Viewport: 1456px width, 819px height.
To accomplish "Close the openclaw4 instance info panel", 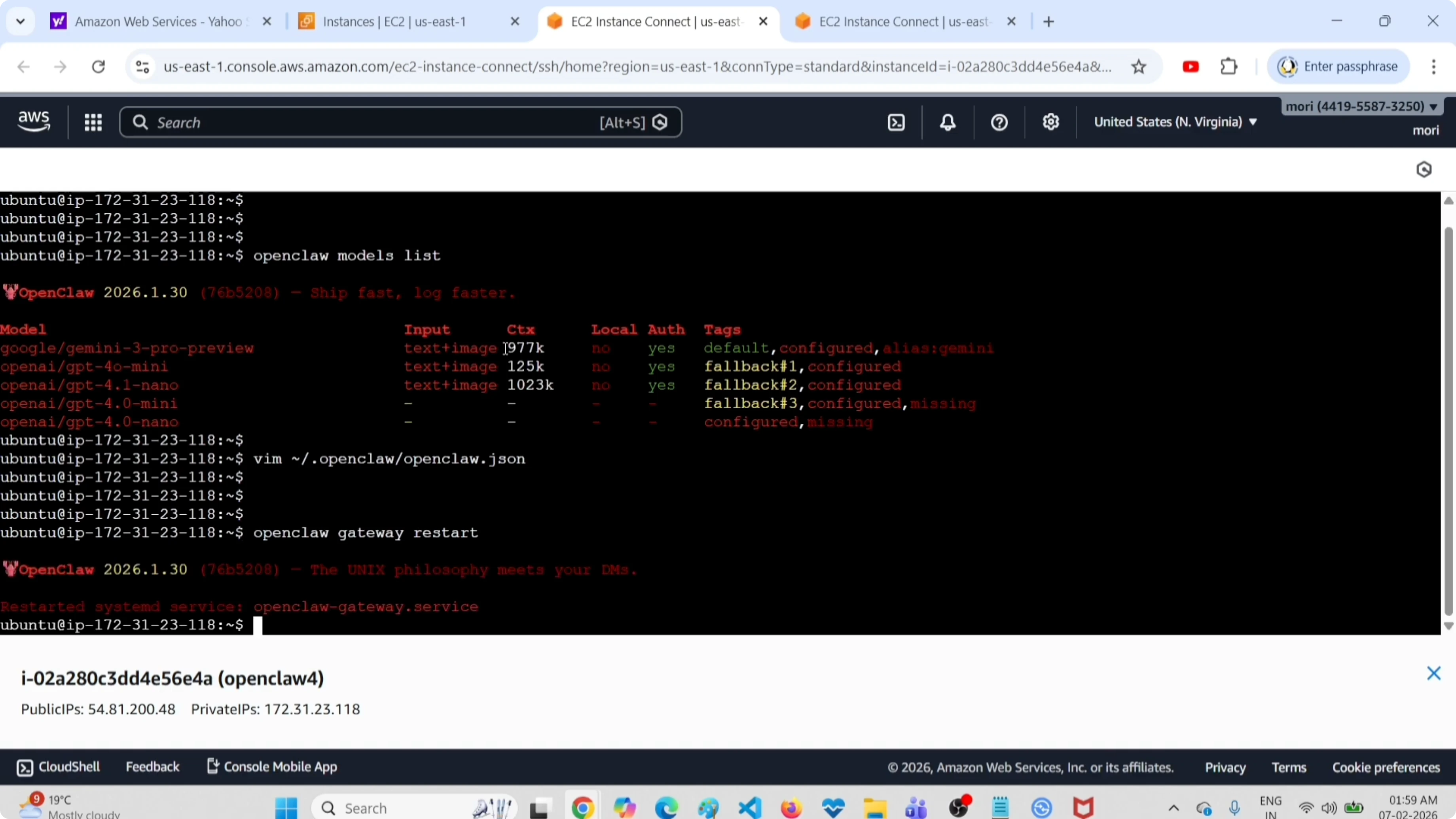I will pyautogui.click(x=1433, y=673).
